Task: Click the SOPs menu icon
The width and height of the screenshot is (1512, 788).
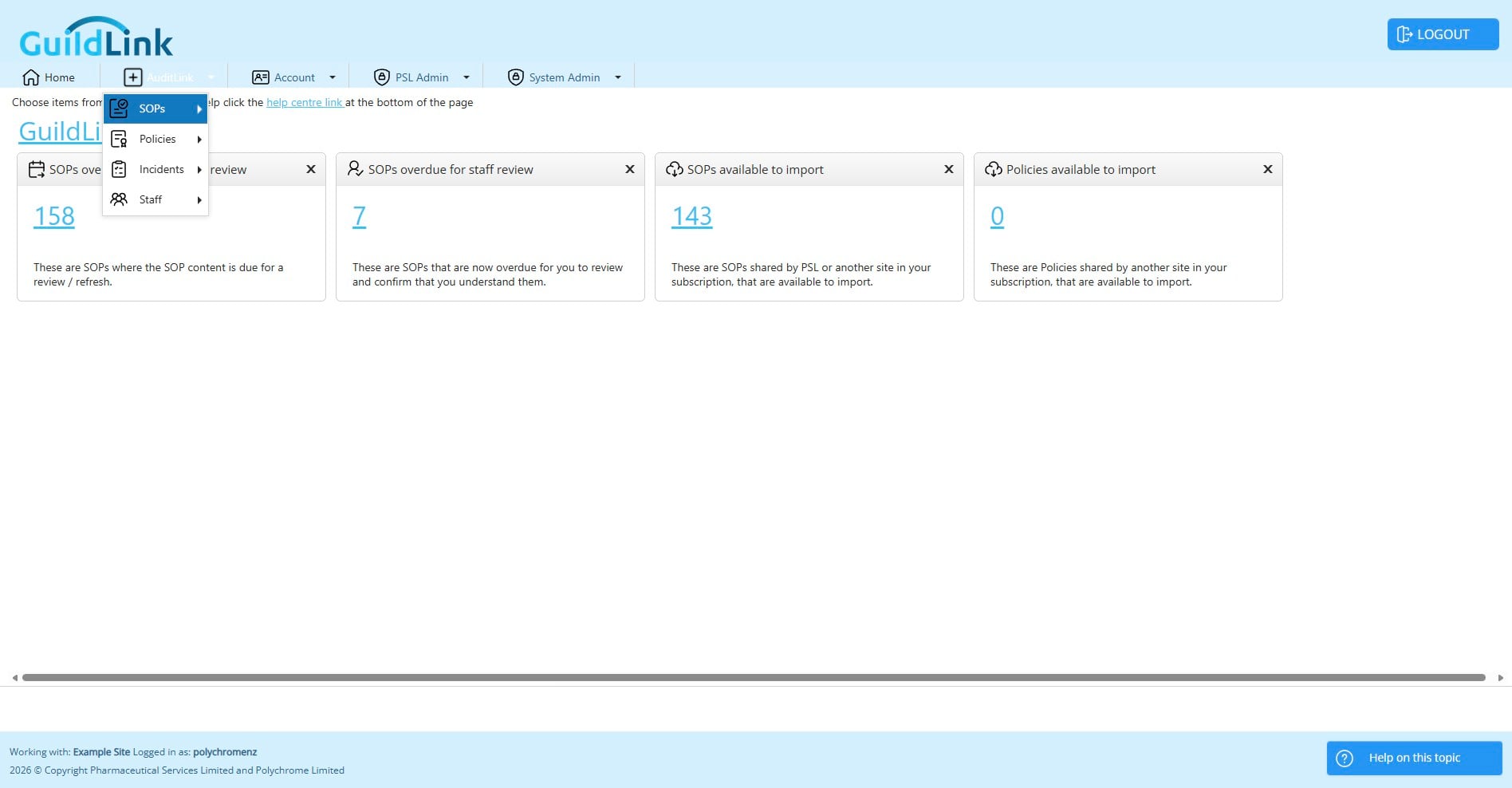Action: pyautogui.click(x=119, y=108)
